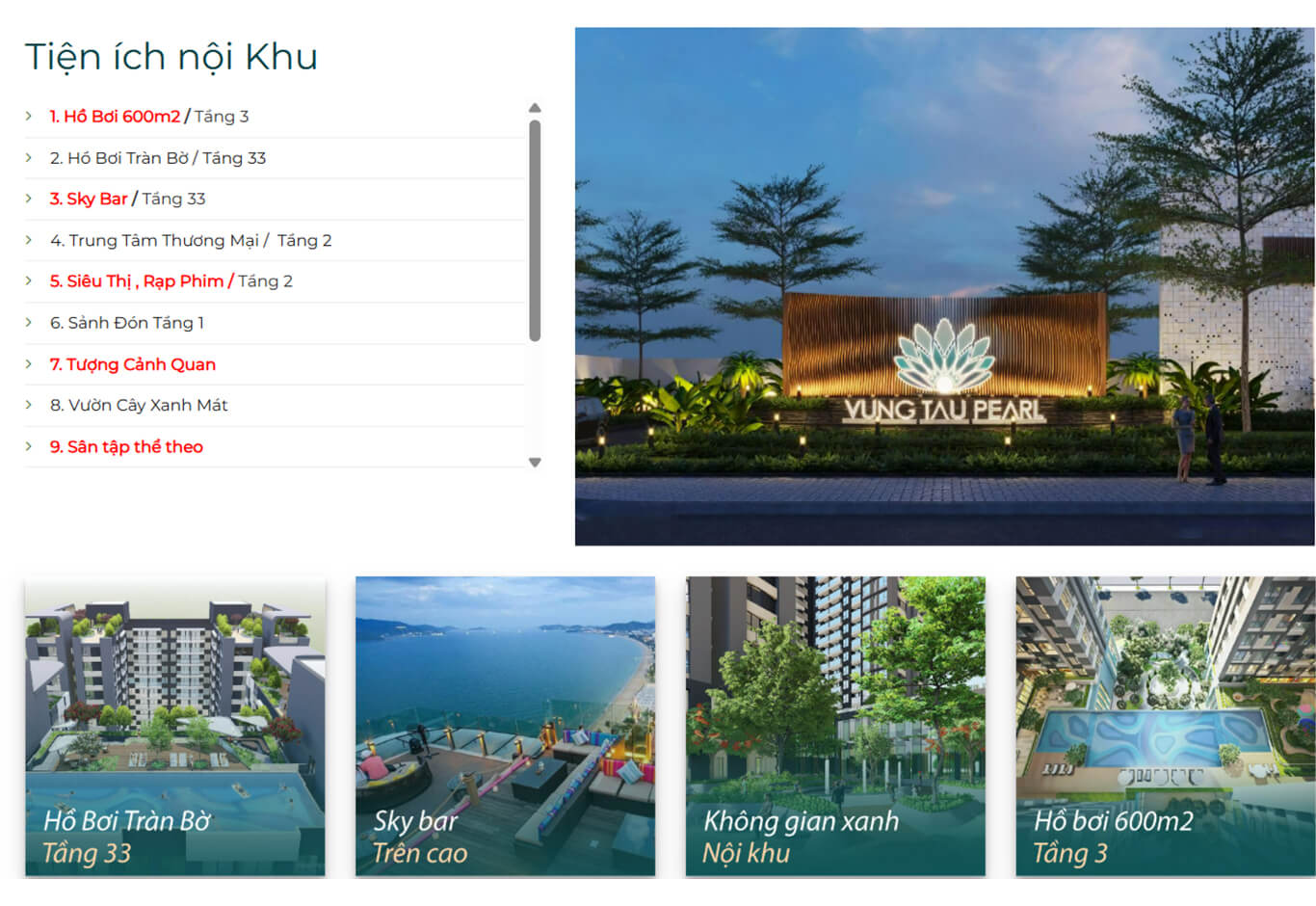Open 8. Vườn Cây Xanh Mát link
Screen dimensions: 1316x906
point(139,405)
